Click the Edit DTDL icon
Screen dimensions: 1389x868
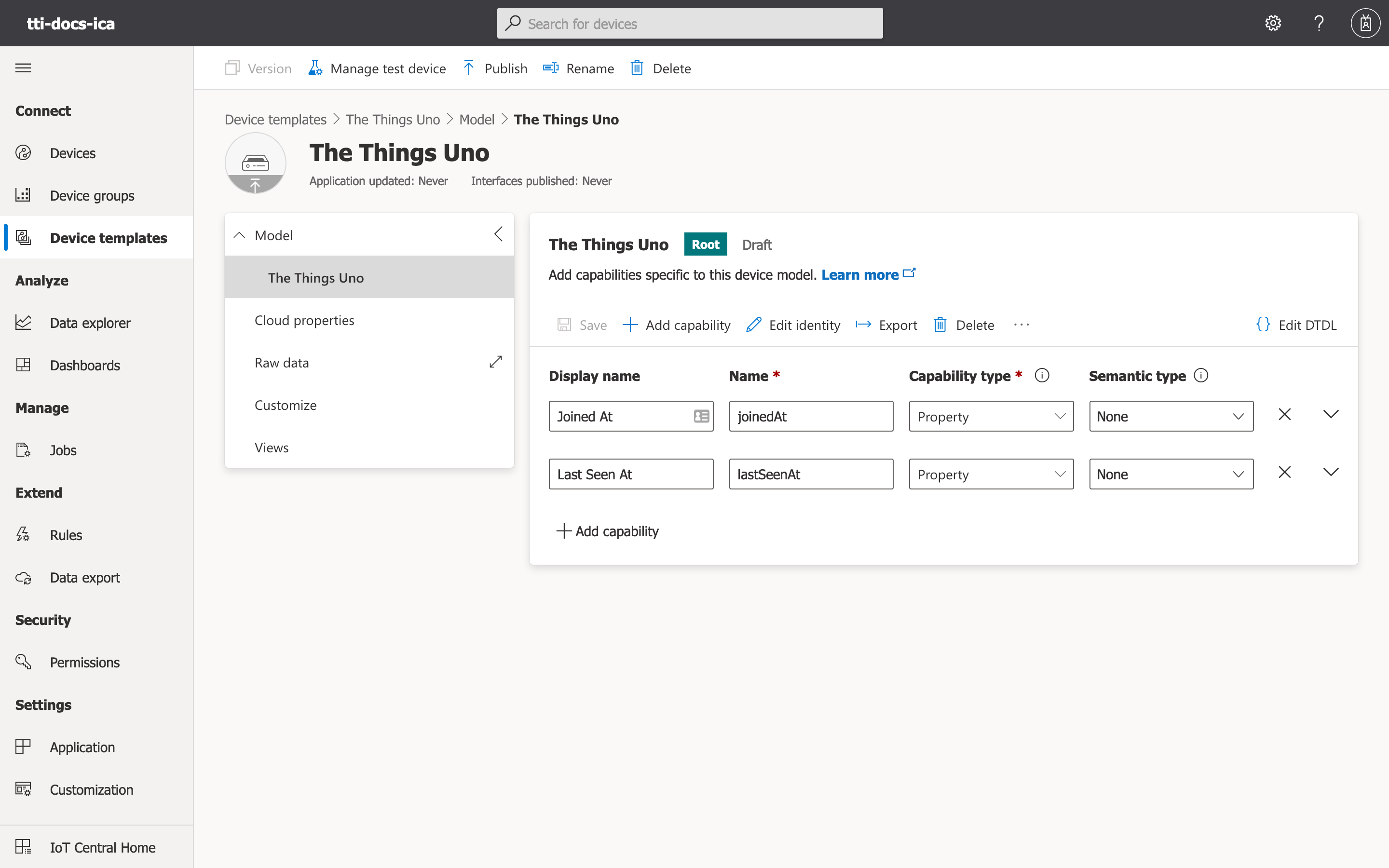click(x=1264, y=324)
